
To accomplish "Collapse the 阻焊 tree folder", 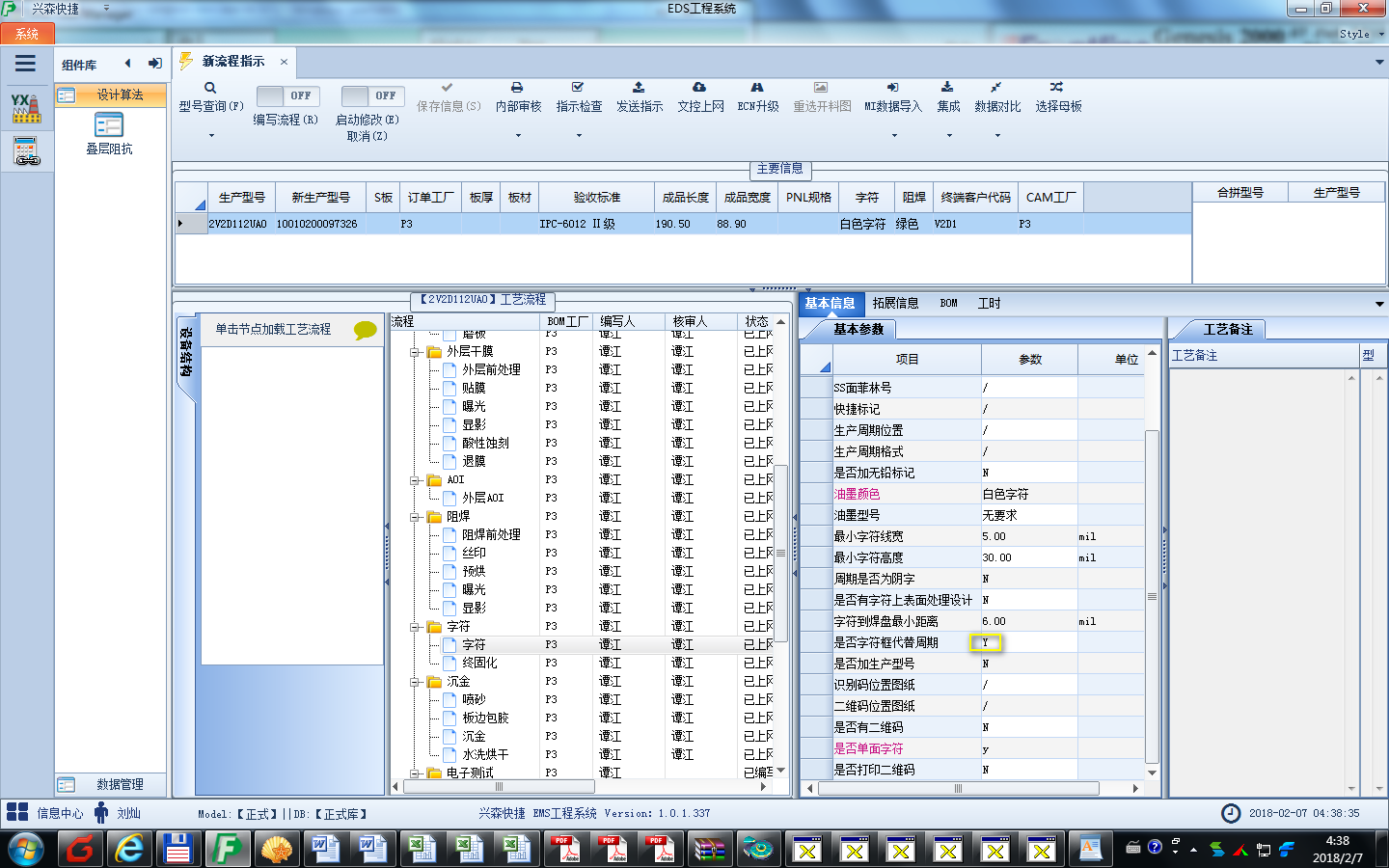I will (x=415, y=517).
